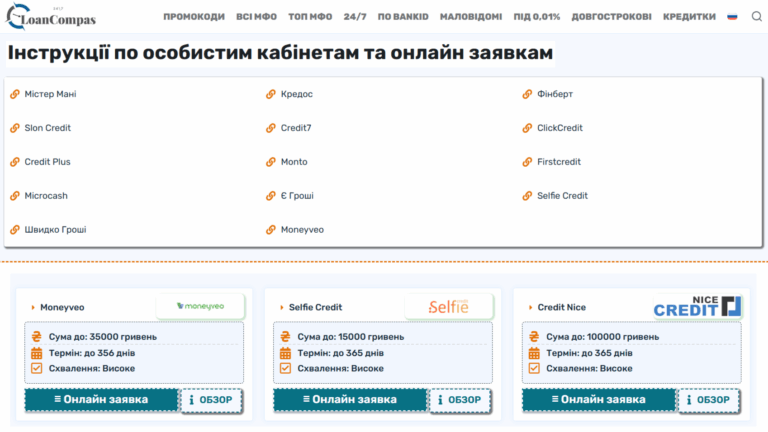Click chain-link icon beside Фінберт

[528, 94]
